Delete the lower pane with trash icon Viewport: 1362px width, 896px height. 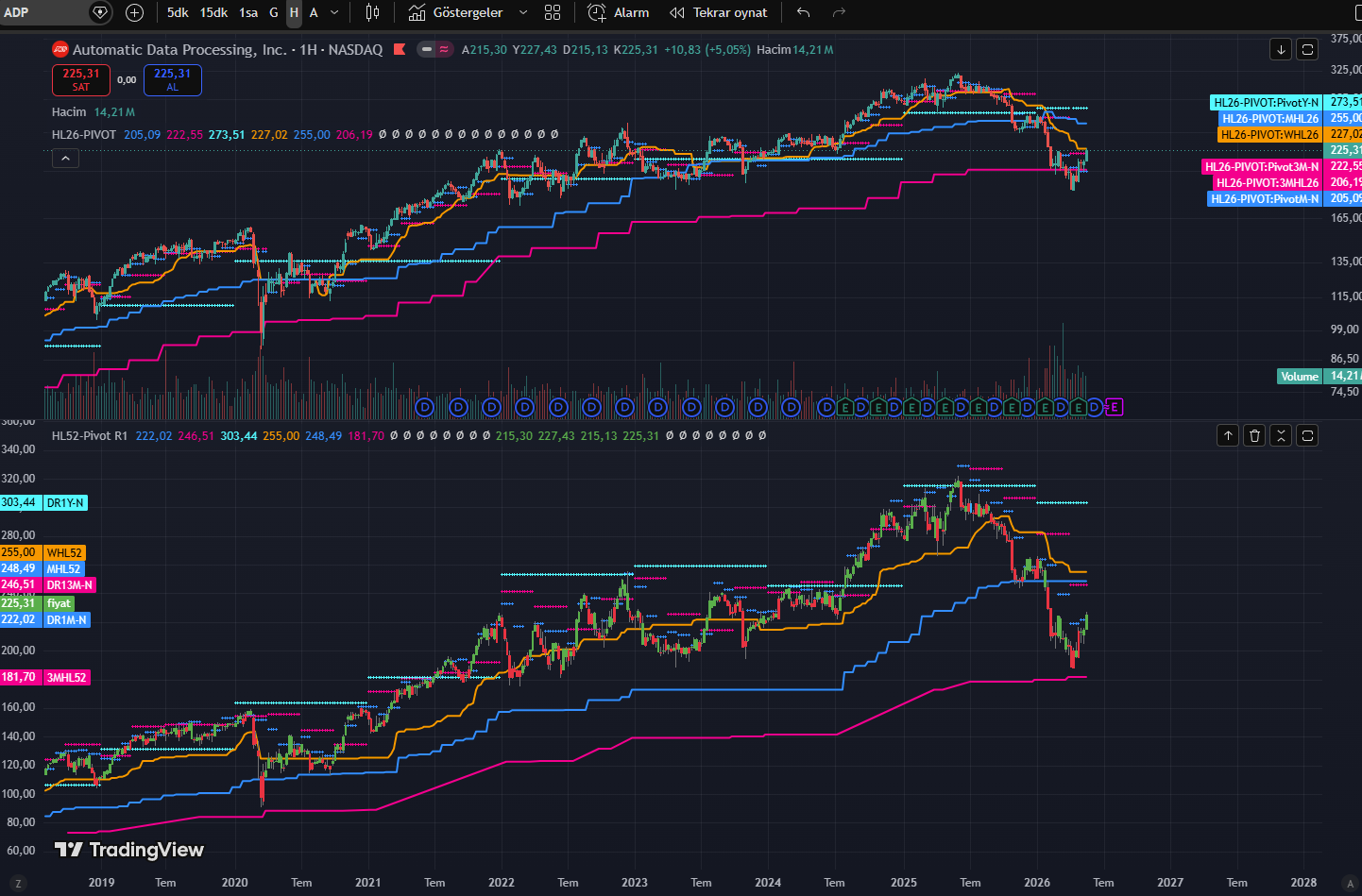point(1254,435)
